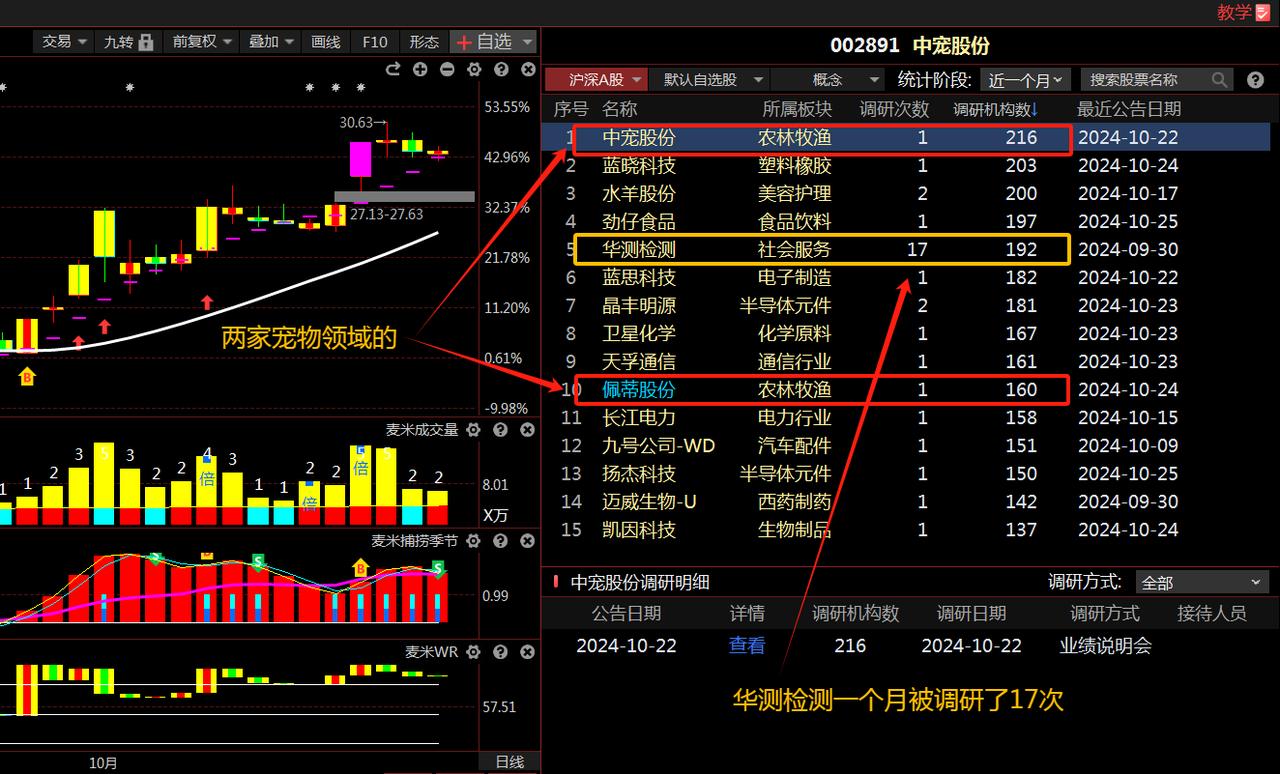
Task: Select the 长江电力 stock row
Action: tap(906, 418)
